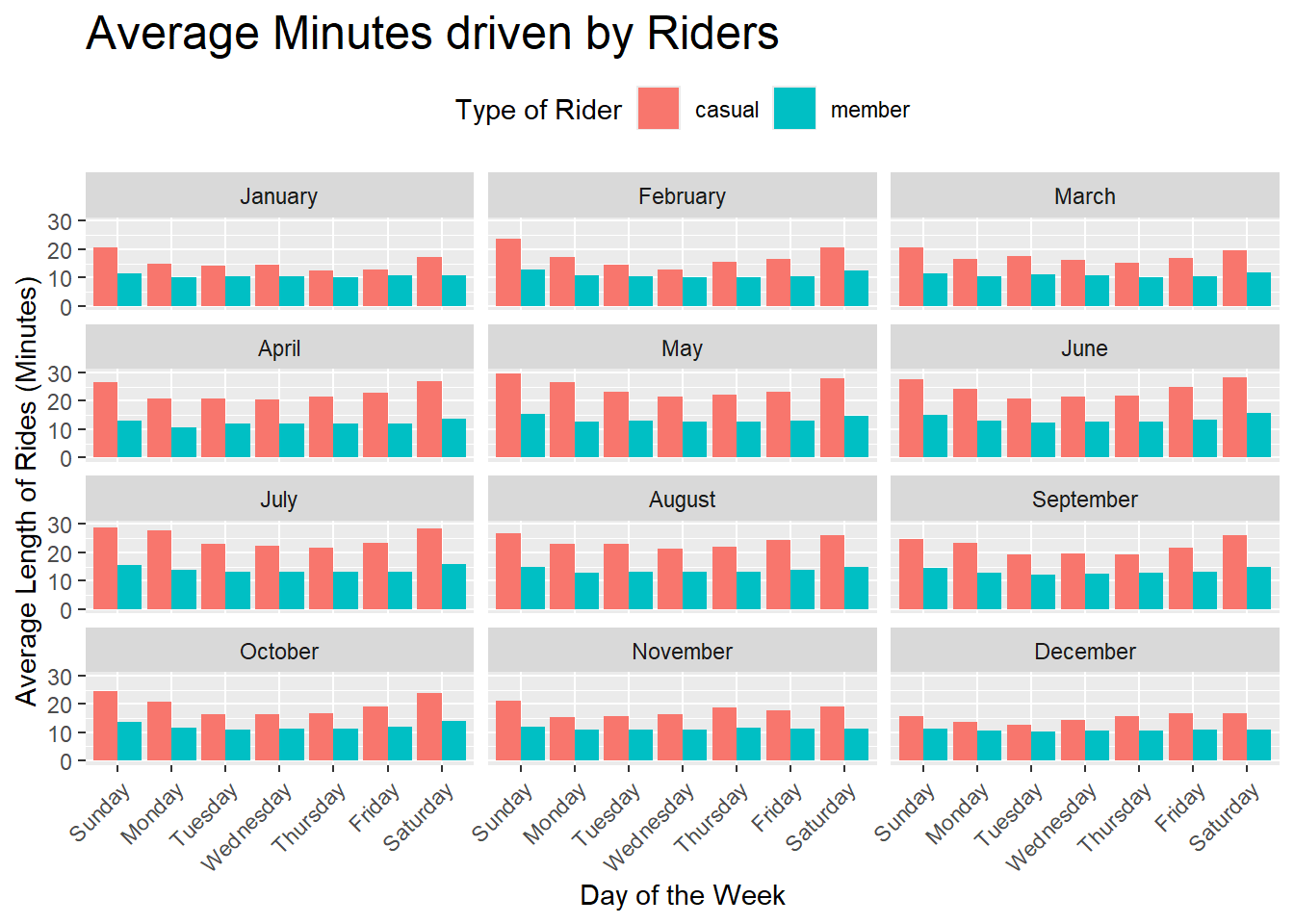Viewport: 1294px width, 924px height.
Task: Click the member rider legend swatch
Action: coord(794,109)
